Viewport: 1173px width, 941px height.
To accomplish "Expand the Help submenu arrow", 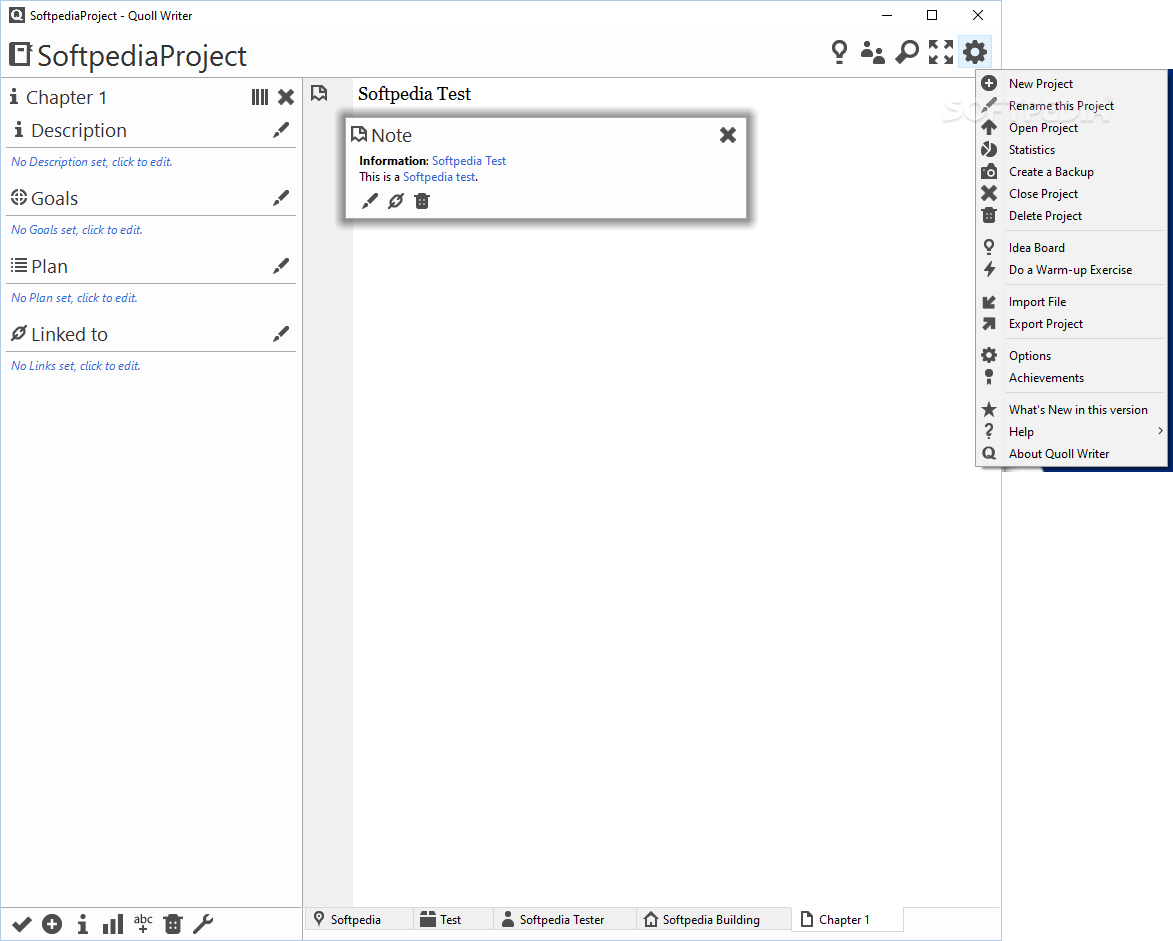I will pyautogui.click(x=1160, y=431).
